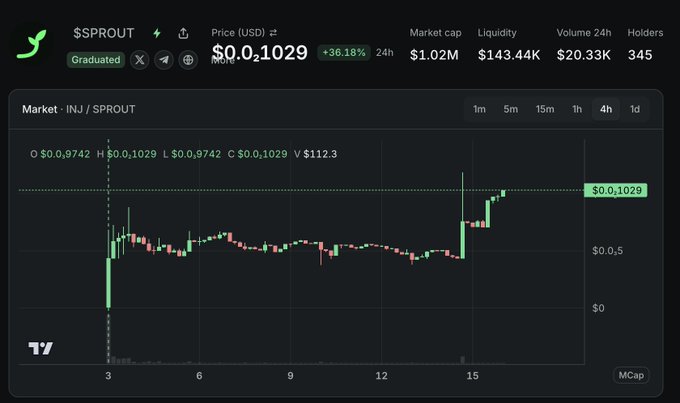Click the Liquidity heading
This screenshot has height=403, width=680.
pos(497,33)
